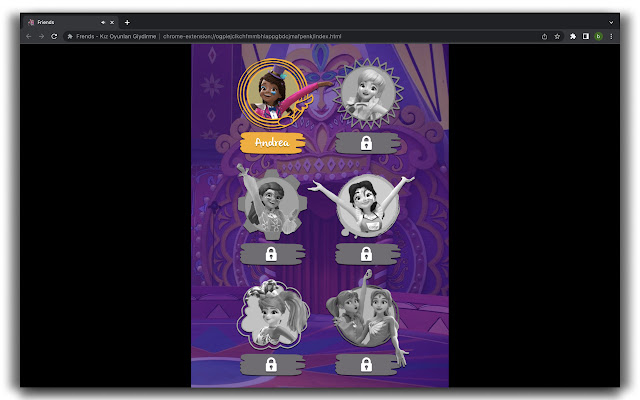The image size is (640, 400).
Task: Open a new tab with the plus button
Action: pos(127,22)
